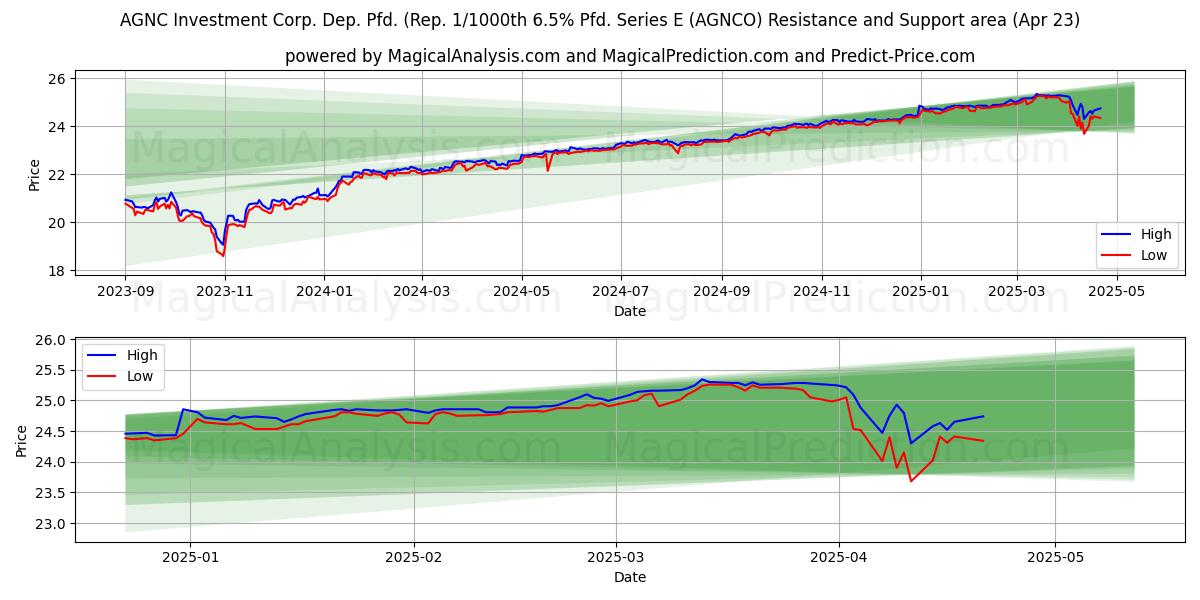
Task: Click the 'Price' y-axis label, bottom chart
Action: coord(23,441)
